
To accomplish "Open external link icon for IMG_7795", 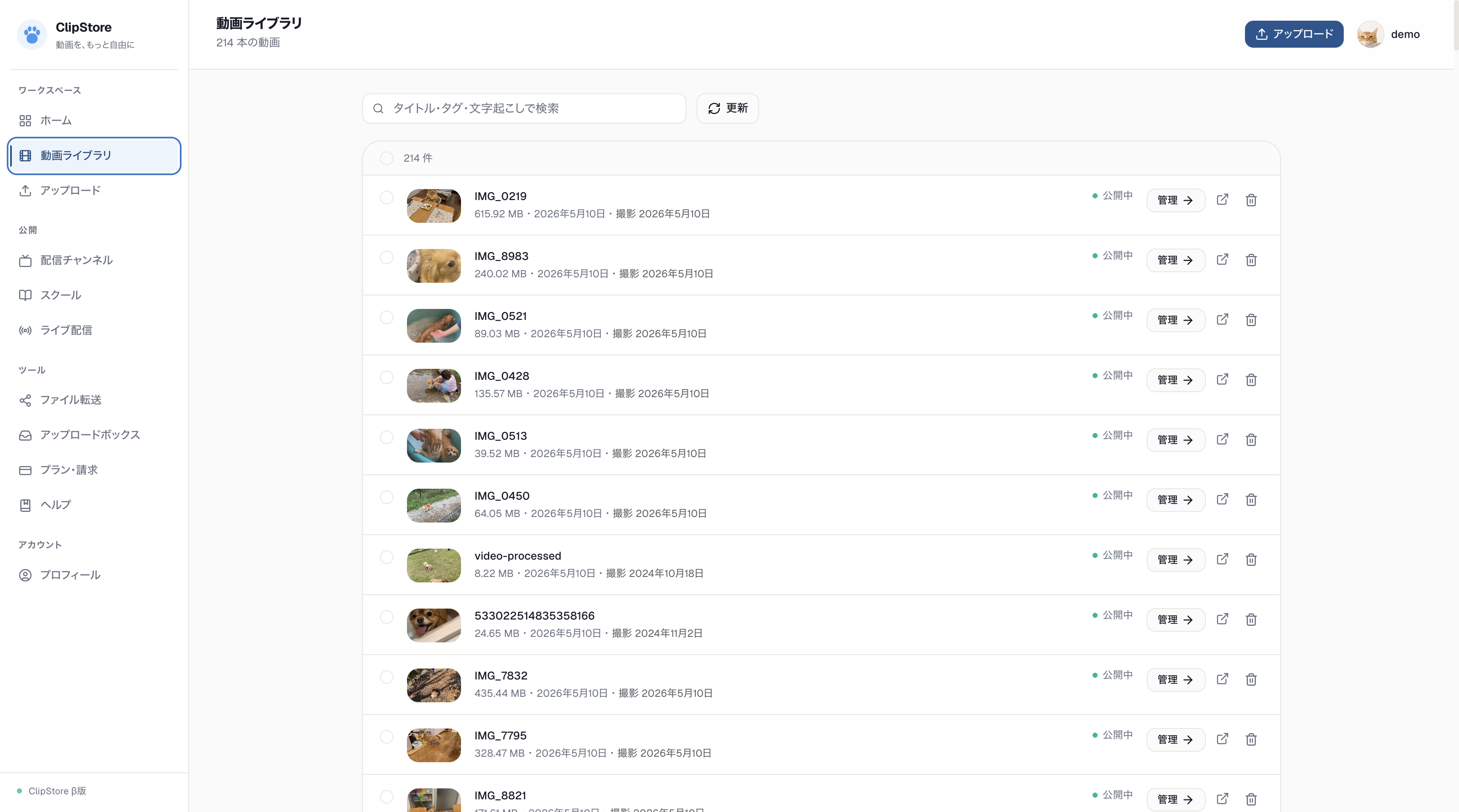I will (x=1222, y=739).
